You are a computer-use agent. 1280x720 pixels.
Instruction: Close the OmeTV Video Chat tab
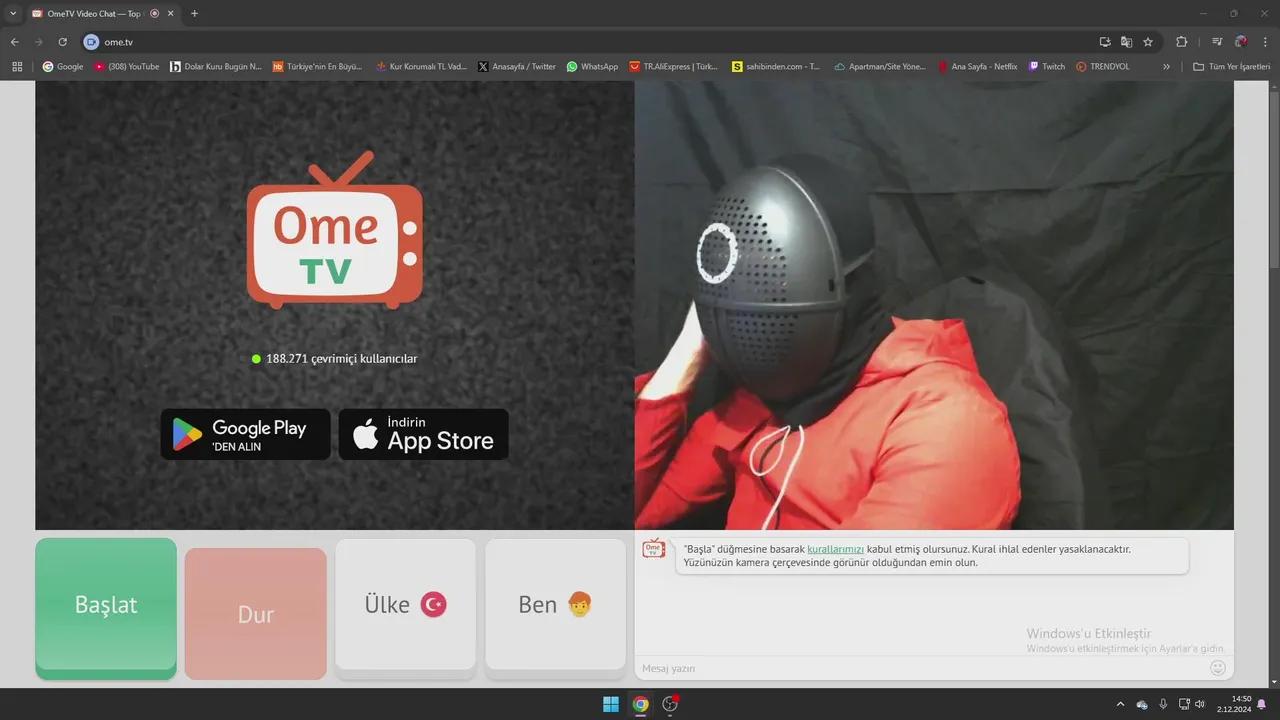point(170,14)
